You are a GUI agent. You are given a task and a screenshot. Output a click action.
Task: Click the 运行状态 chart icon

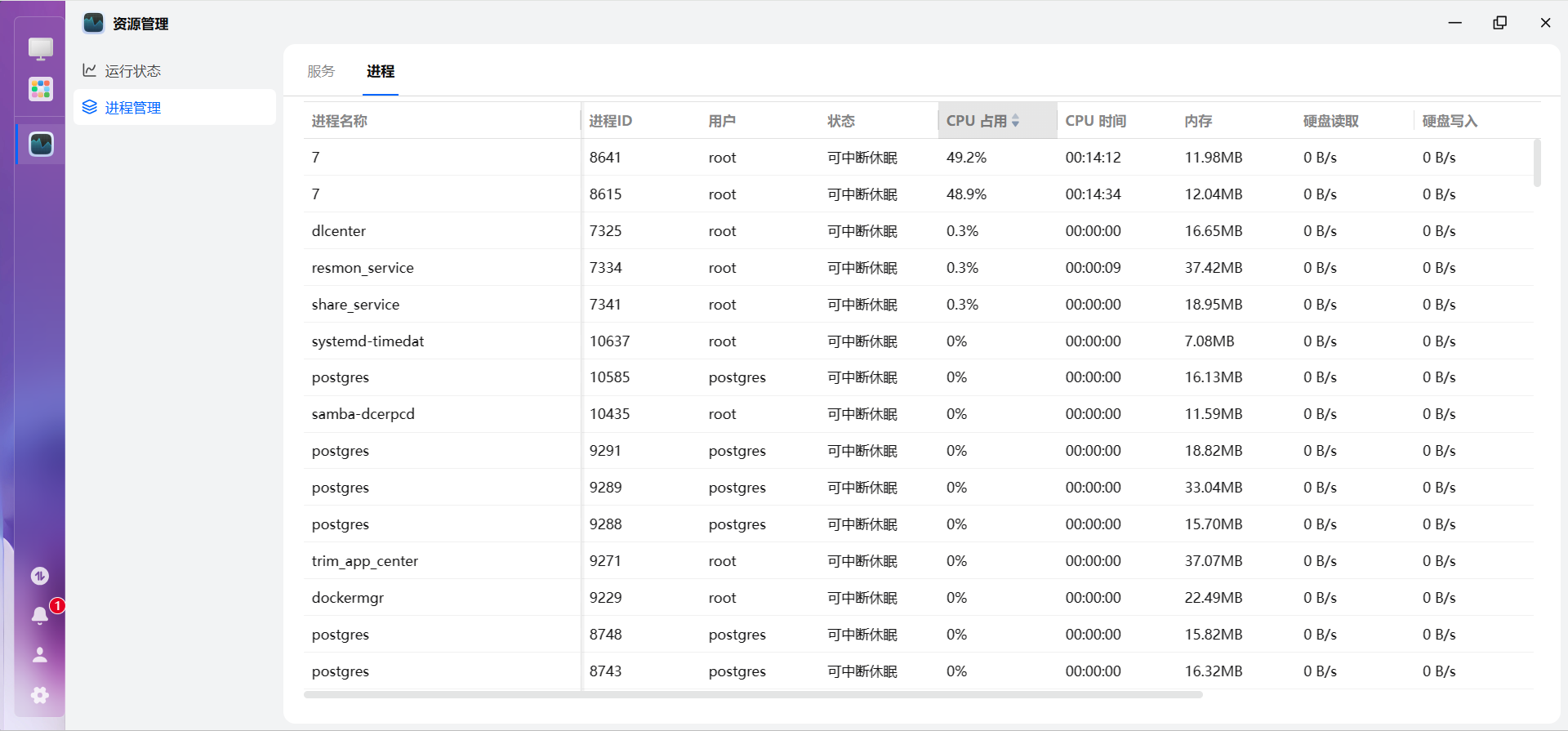coord(90,70)
